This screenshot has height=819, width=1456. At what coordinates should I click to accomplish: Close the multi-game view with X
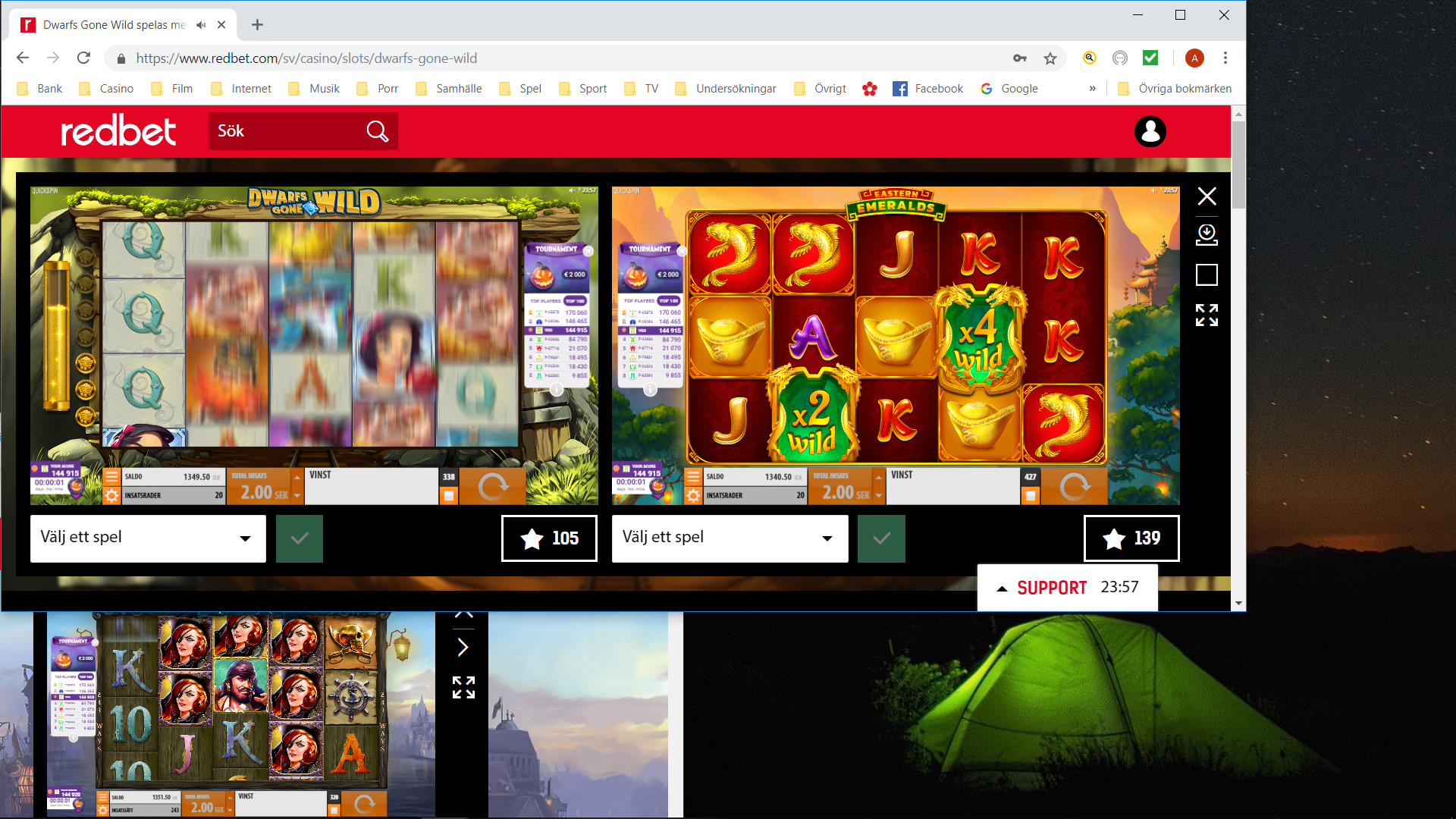pos(1207,196)
